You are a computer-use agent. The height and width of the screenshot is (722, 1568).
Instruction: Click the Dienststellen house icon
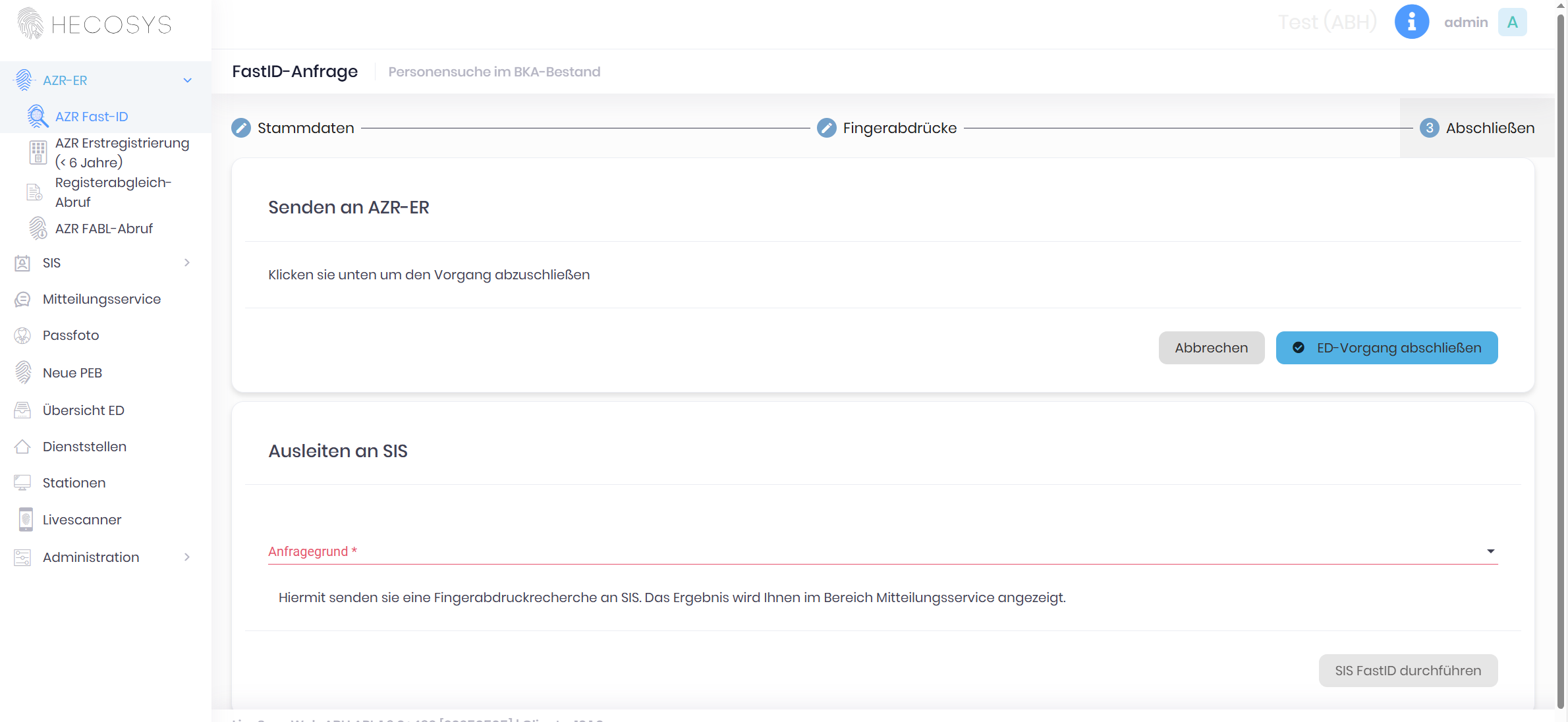[22, 447]
